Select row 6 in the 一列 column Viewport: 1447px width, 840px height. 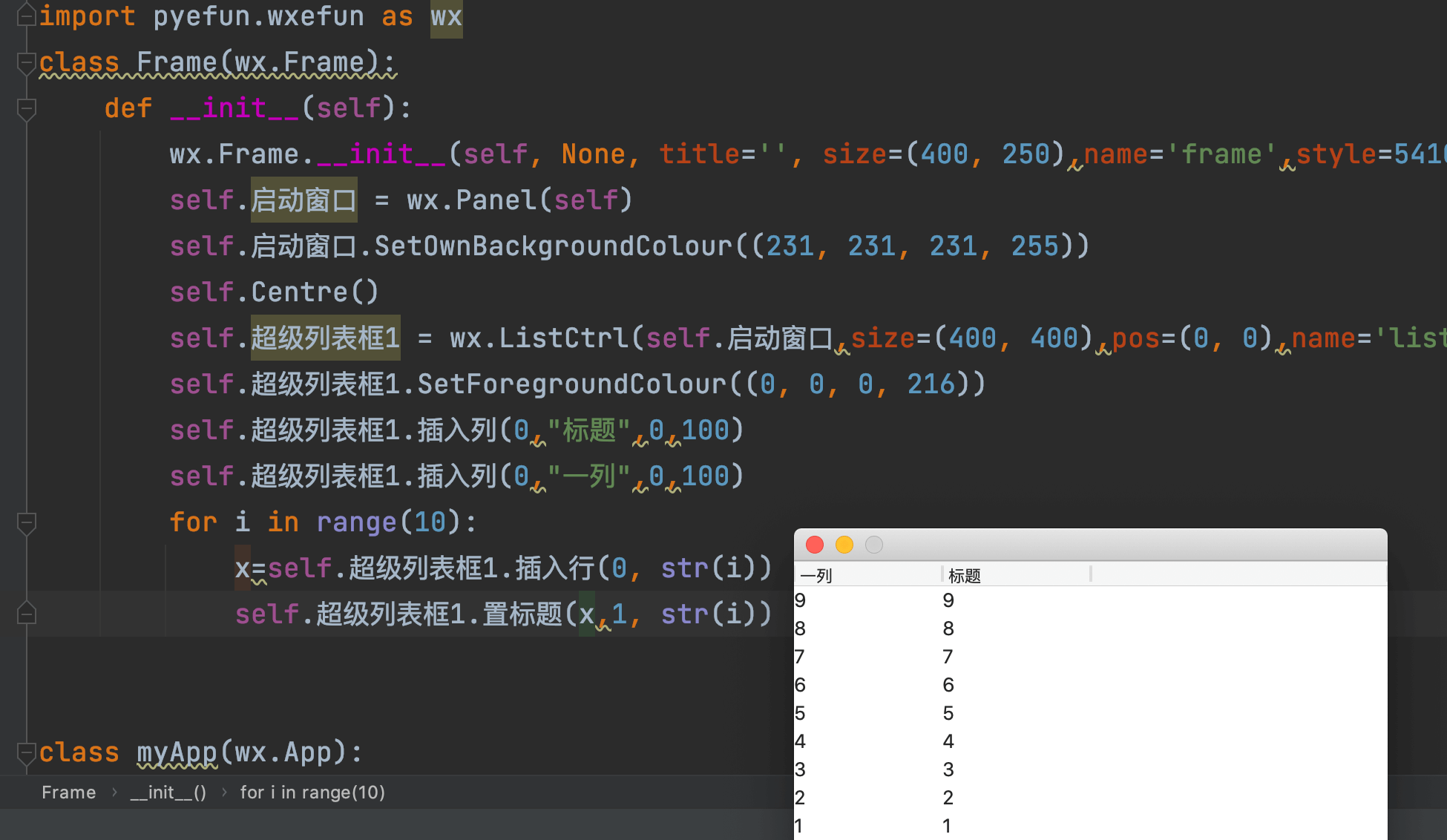tap(800, 685)
